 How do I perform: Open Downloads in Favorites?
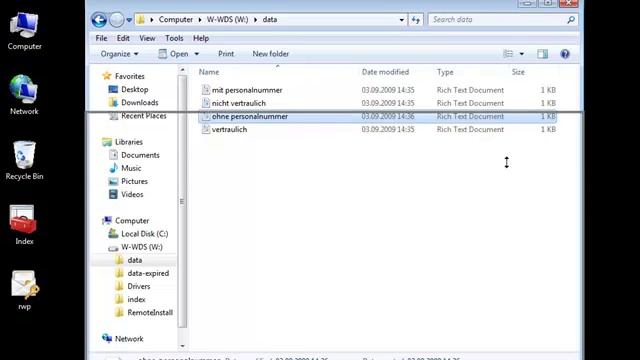pyautogui.click(x=140, y=102)
